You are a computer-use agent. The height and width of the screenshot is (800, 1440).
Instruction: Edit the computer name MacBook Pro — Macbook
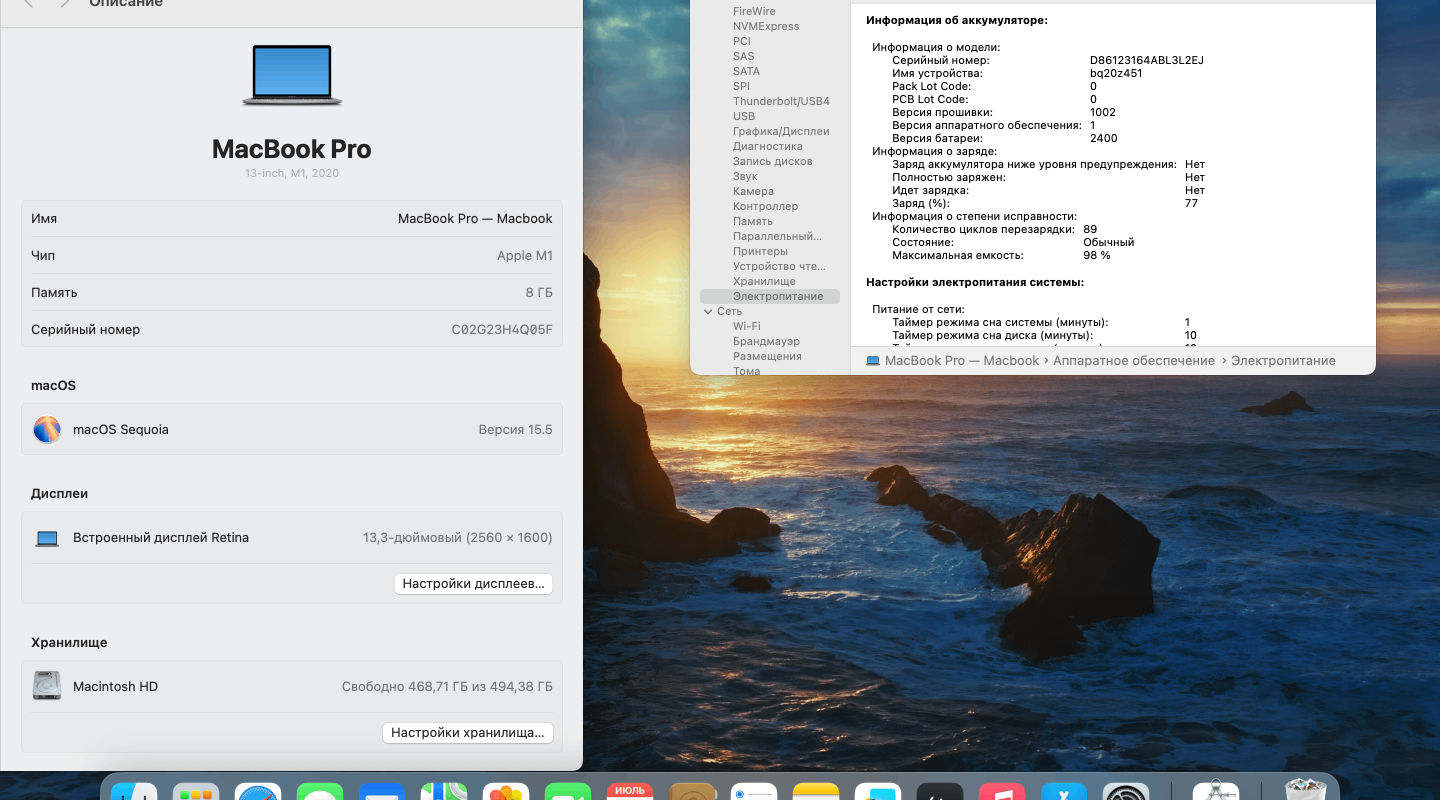pos(474,218)
